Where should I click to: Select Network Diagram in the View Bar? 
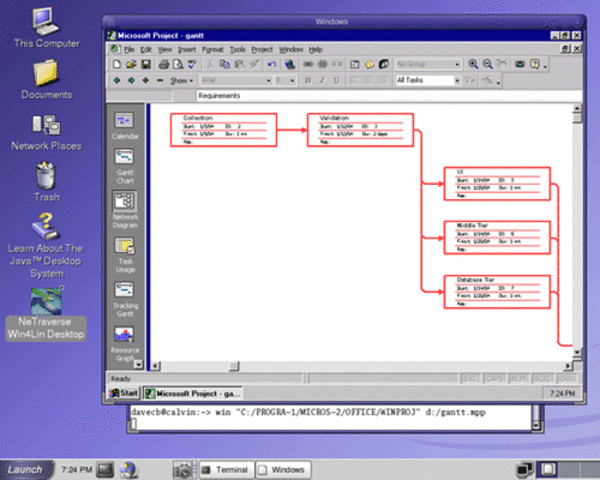pos(125,209)
